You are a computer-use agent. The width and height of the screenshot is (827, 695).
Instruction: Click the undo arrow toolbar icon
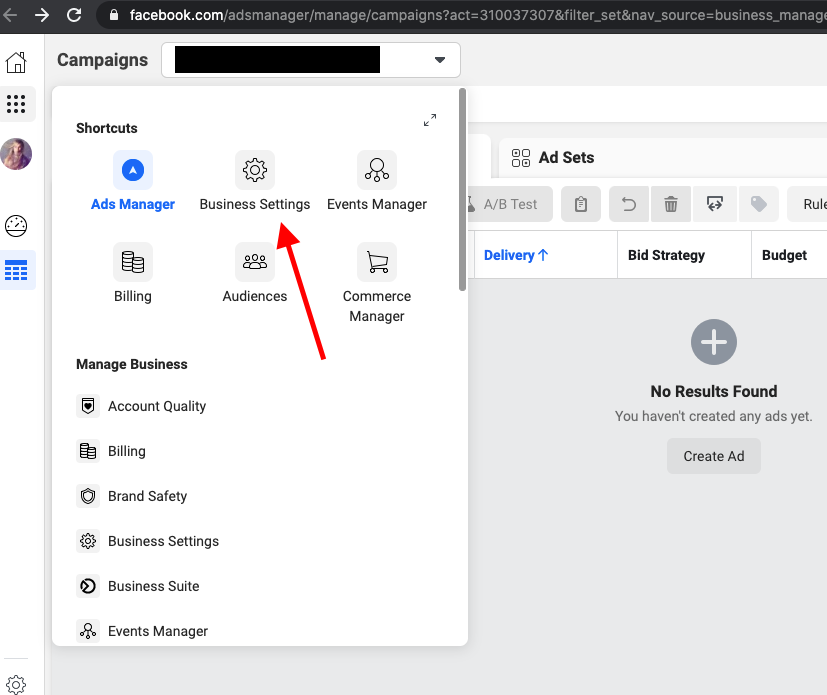[x=629, y=204]
